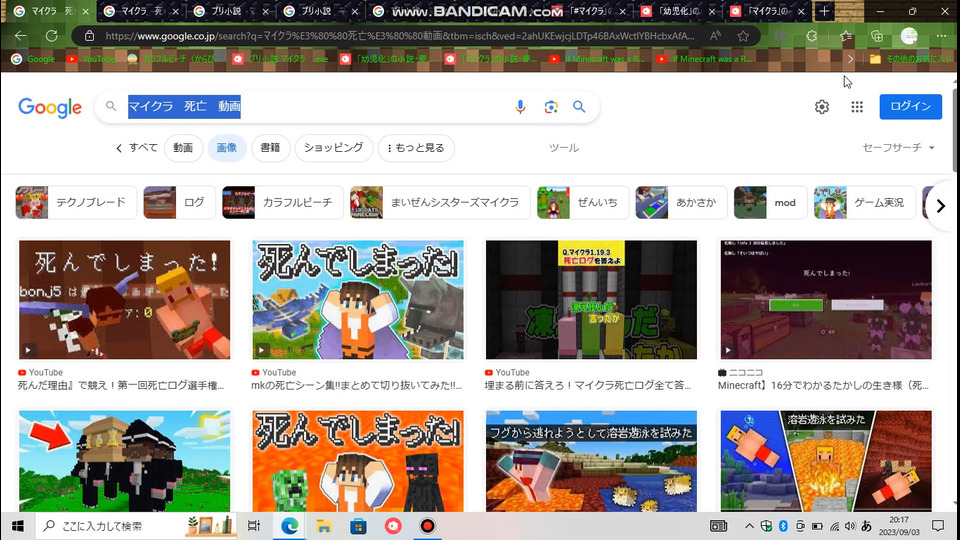Open Microsoft Edge from taskbar
Screen dimensions: 960x540
tap(289, 526)
